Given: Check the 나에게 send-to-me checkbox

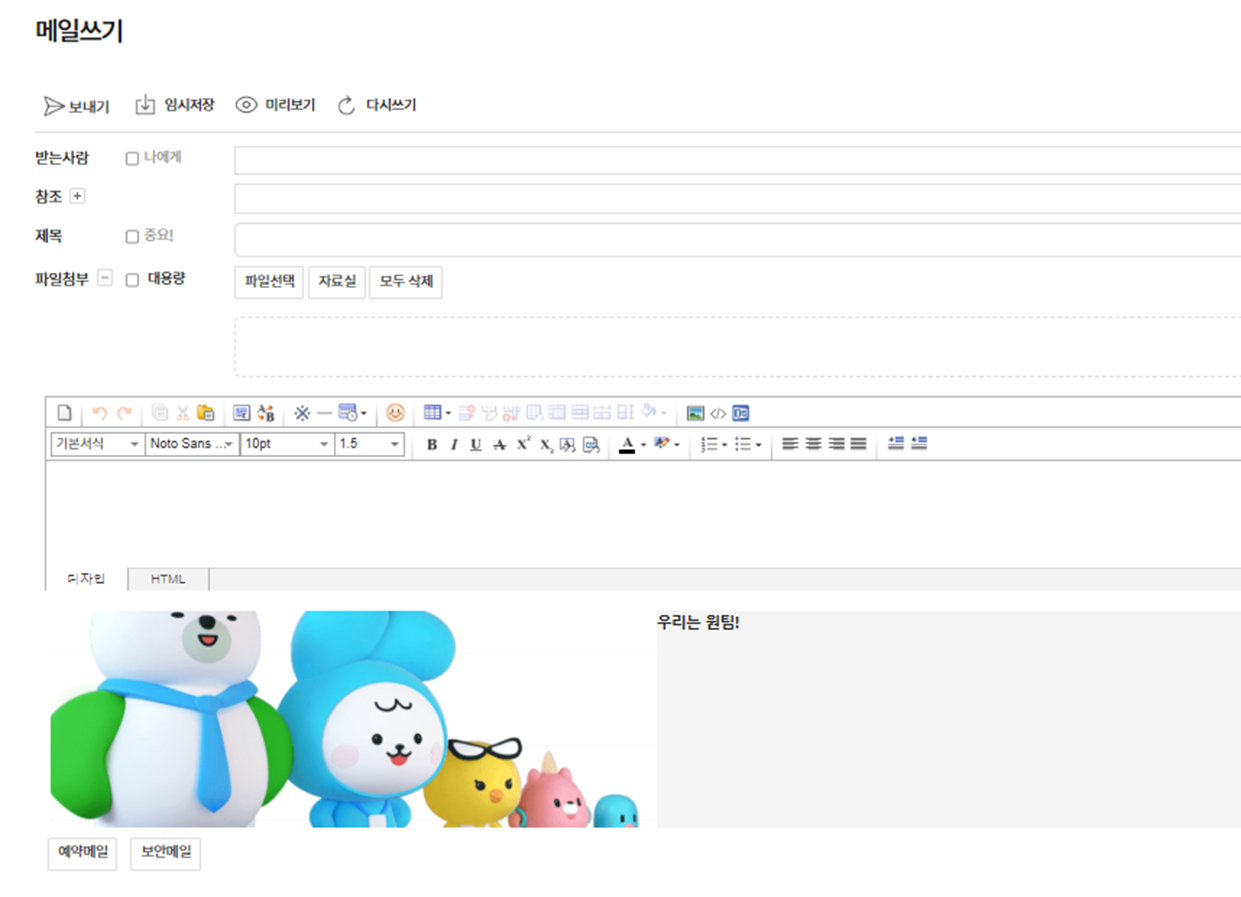Looking at the screenshot, I should point(132,159).
